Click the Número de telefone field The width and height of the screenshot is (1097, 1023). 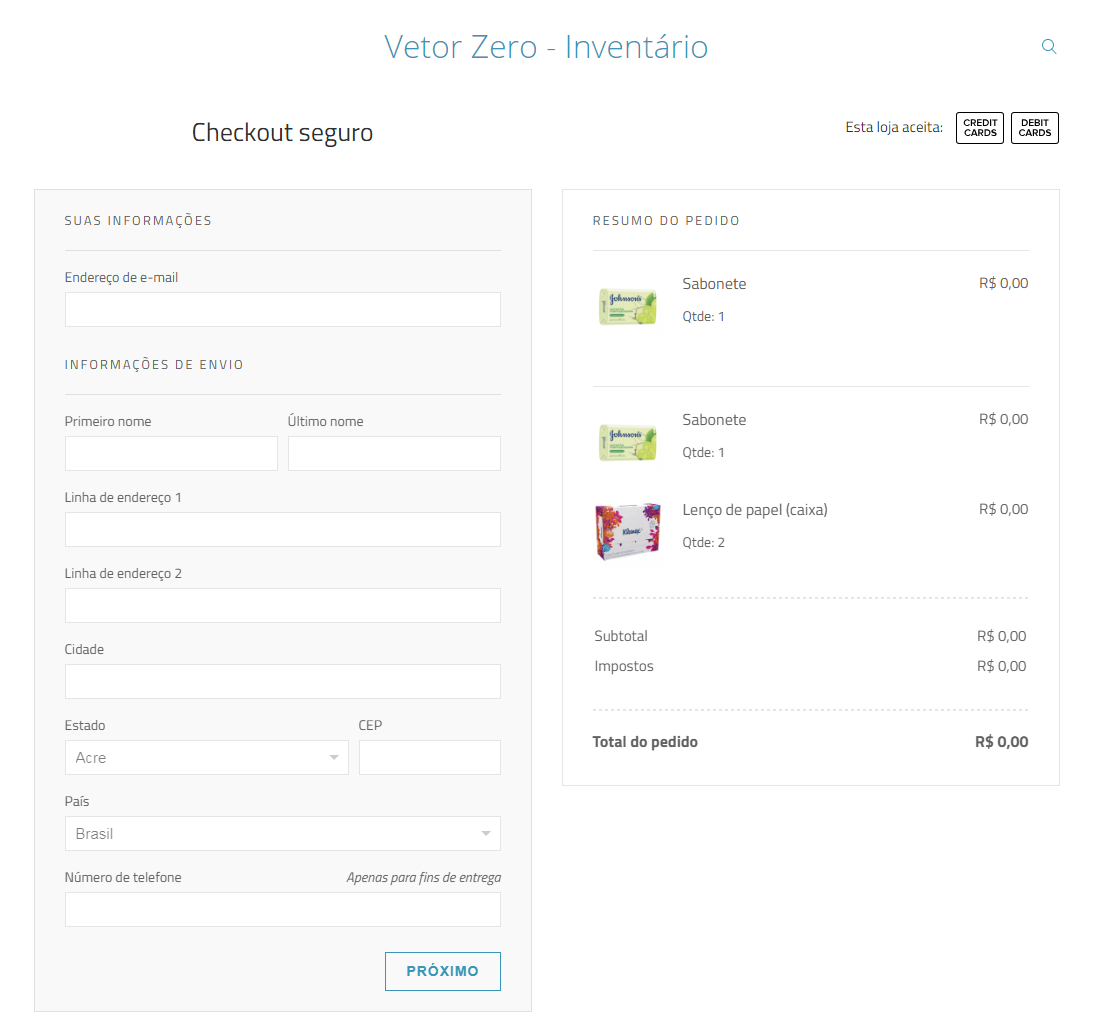pyautogui.click(x=283, y=910)
